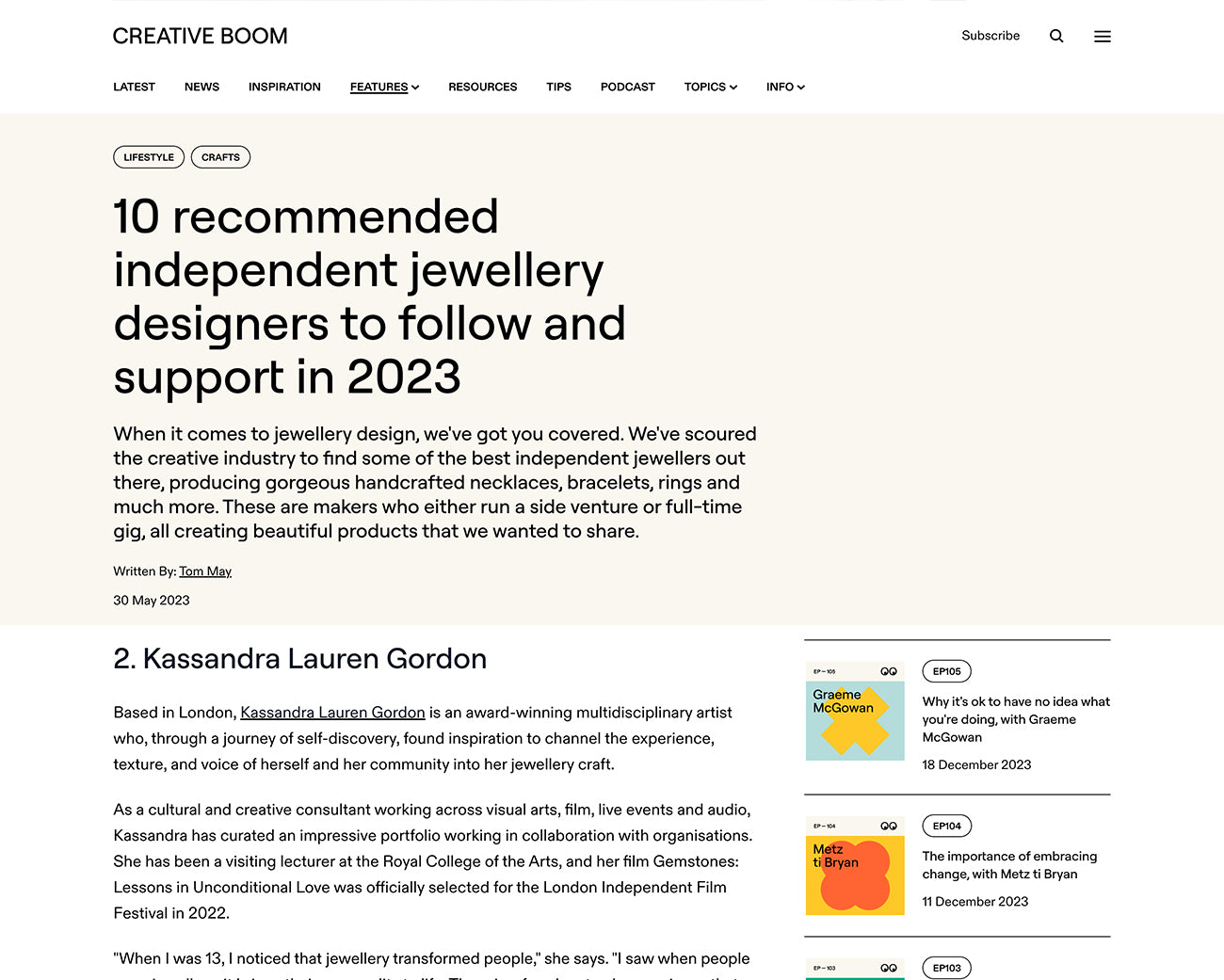Open the hamburger menu icon
1224x980 pixels.
pyautogui.click(x=1102, y=36)
